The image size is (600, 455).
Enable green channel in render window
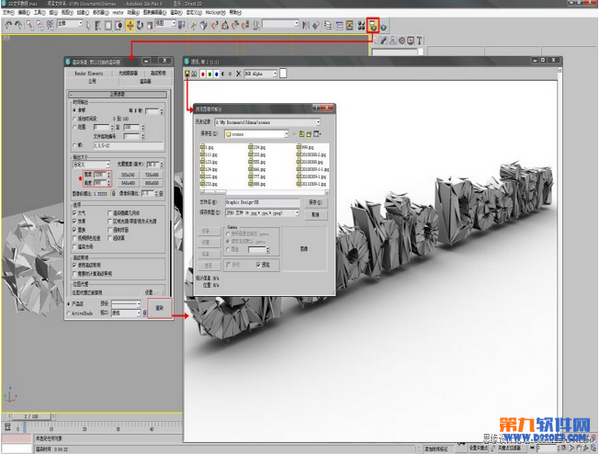210,73
